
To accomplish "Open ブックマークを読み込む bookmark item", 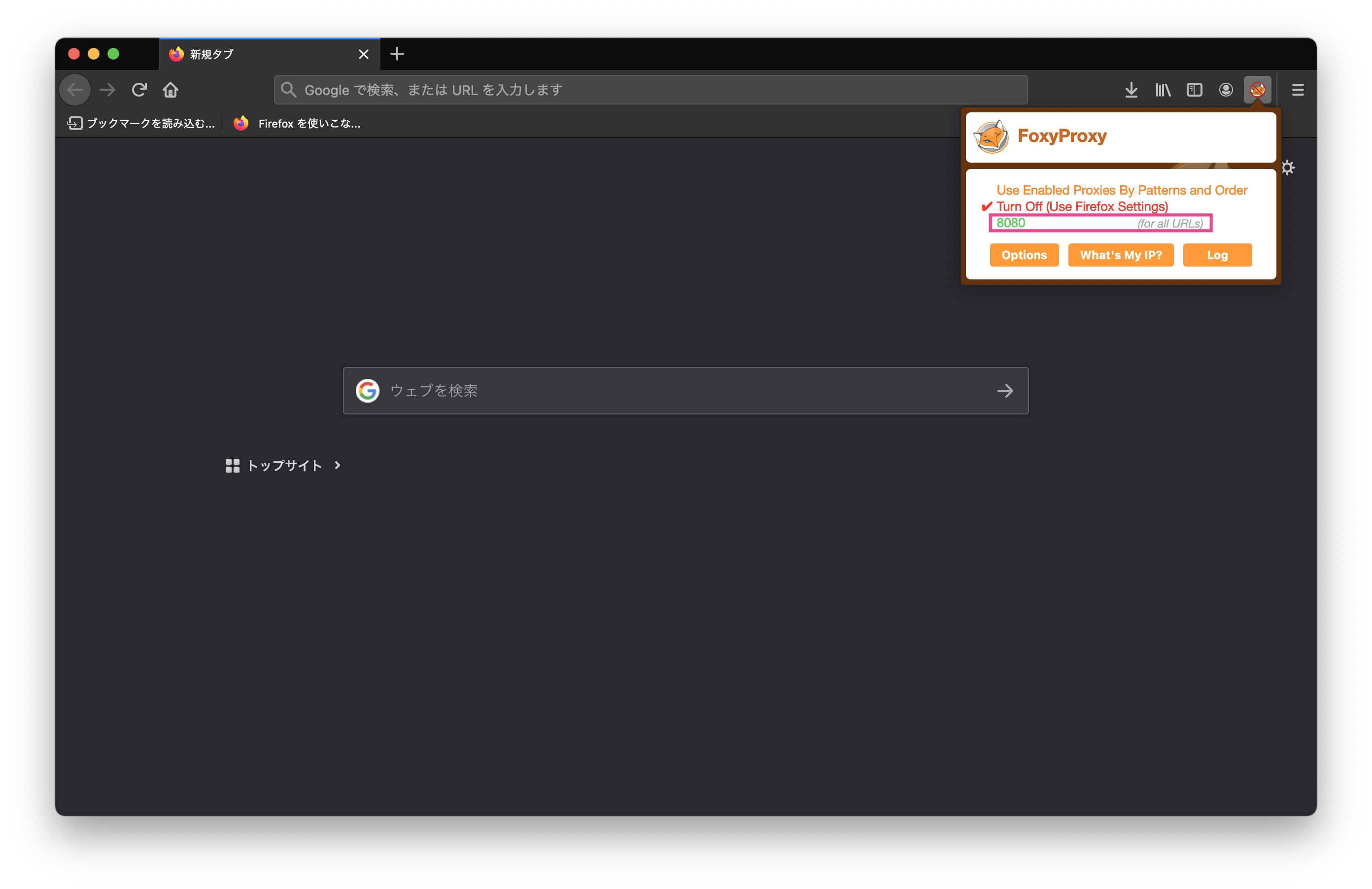I will 141,123.
